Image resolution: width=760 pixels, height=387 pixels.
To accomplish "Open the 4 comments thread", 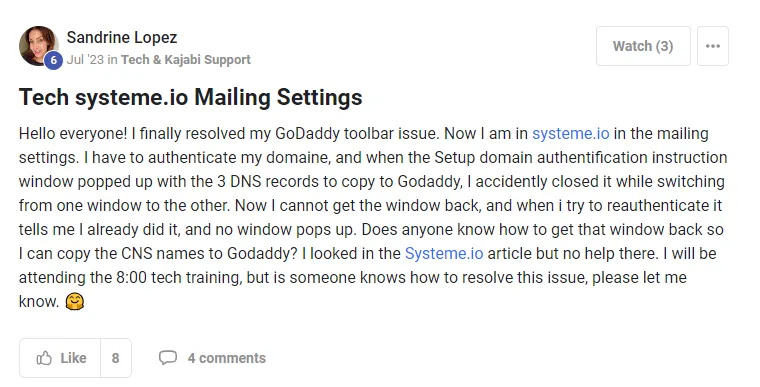I will pyautogui.click(x=226, y=358).
